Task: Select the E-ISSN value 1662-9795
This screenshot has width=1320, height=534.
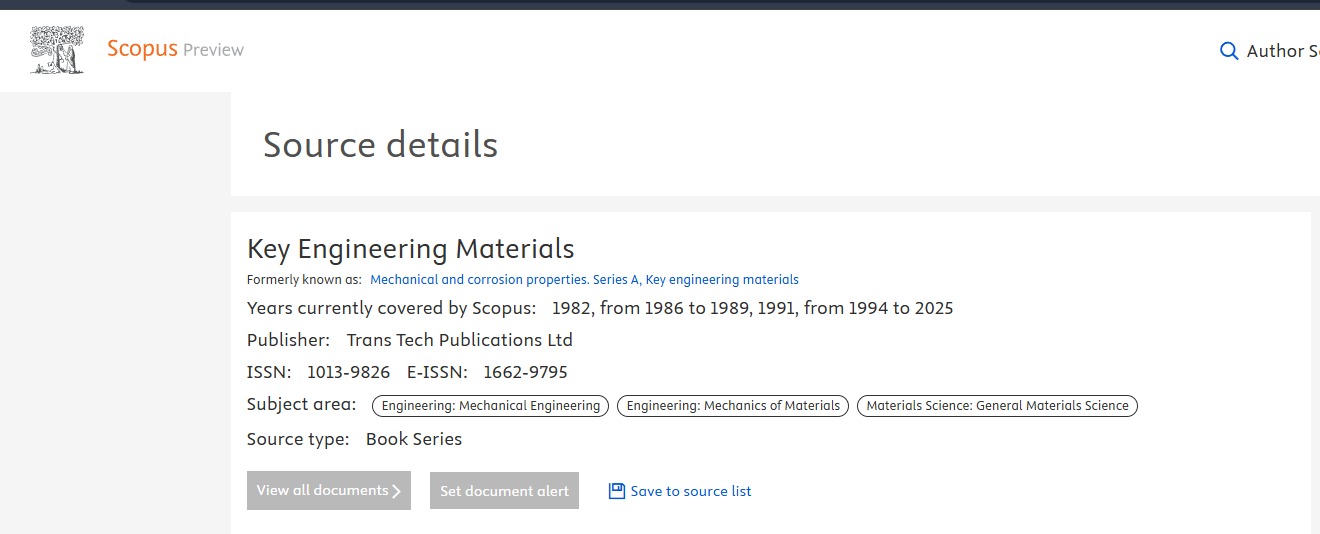Action: (525, 372)
